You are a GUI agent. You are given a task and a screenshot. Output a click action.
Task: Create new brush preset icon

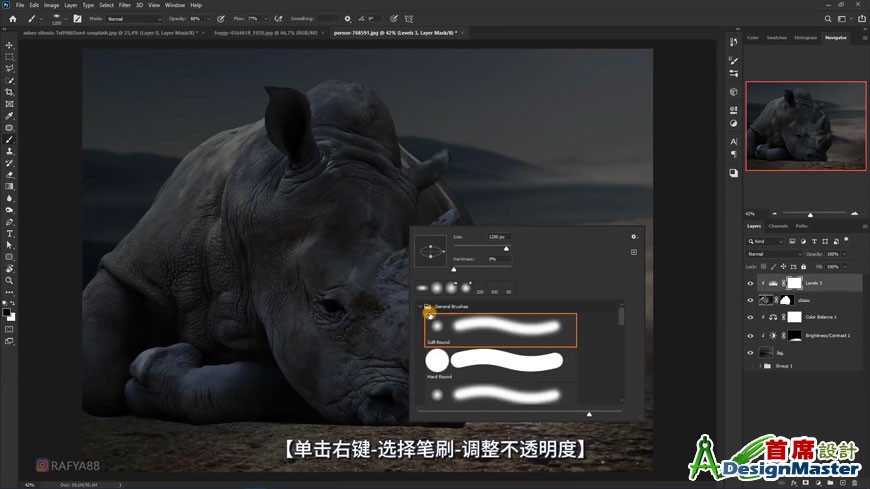(x=634, y=252)
